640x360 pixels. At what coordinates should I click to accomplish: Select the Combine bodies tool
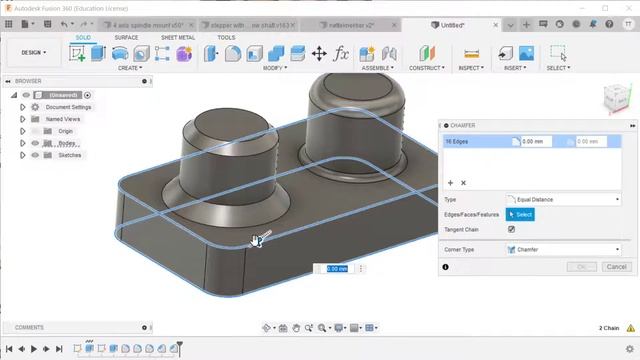click(276, 53)
